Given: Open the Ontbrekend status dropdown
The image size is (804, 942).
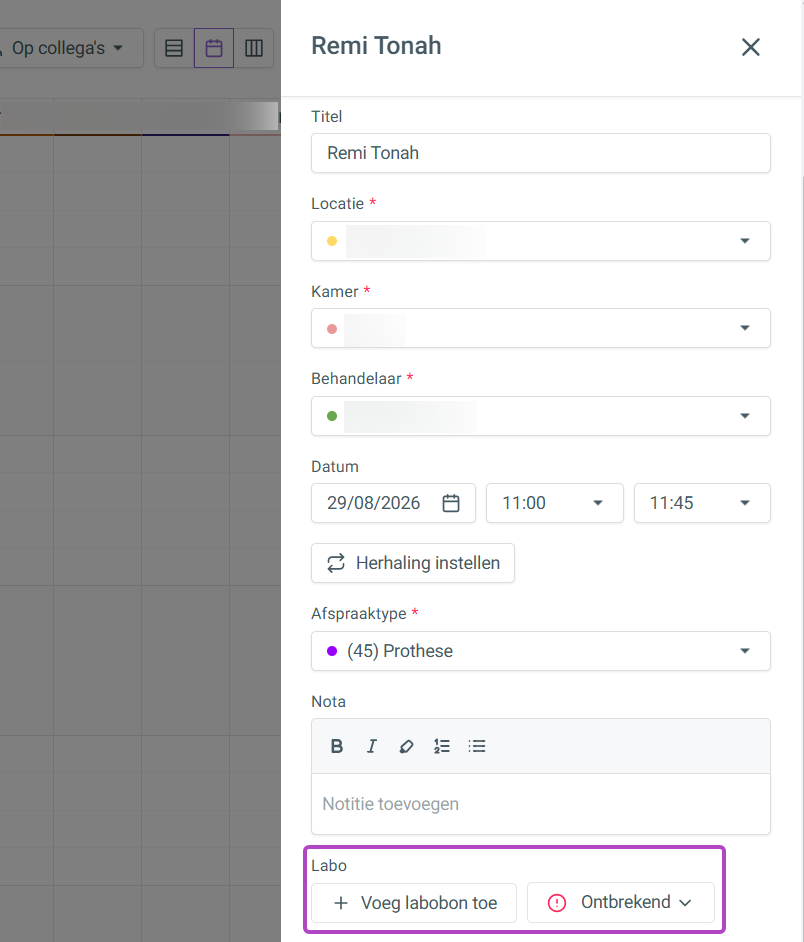Looking at the screenshot, I should [x=621, y=902].
